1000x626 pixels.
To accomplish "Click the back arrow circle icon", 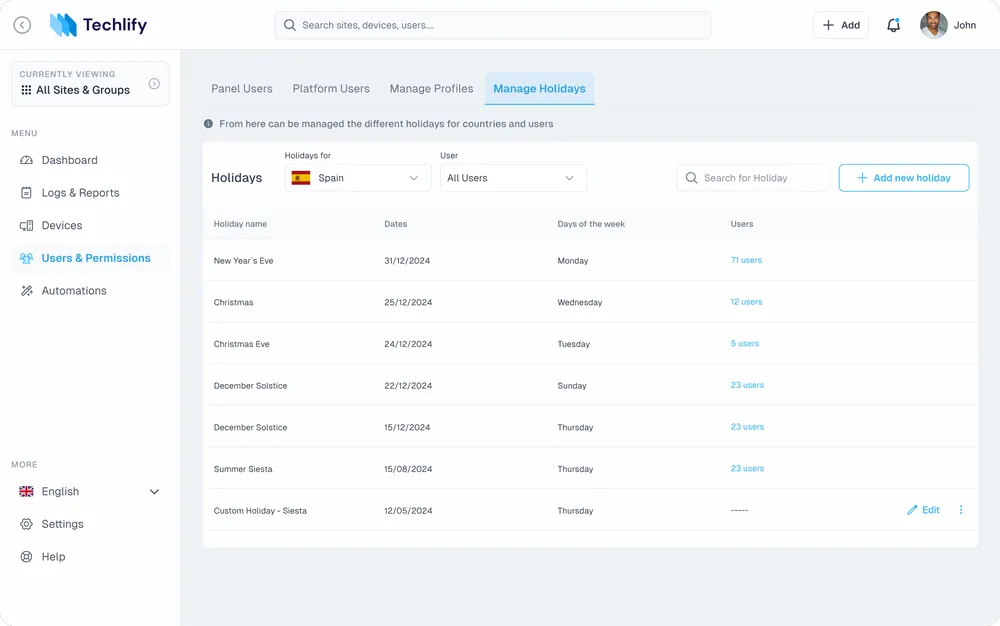I will (22, 25).
